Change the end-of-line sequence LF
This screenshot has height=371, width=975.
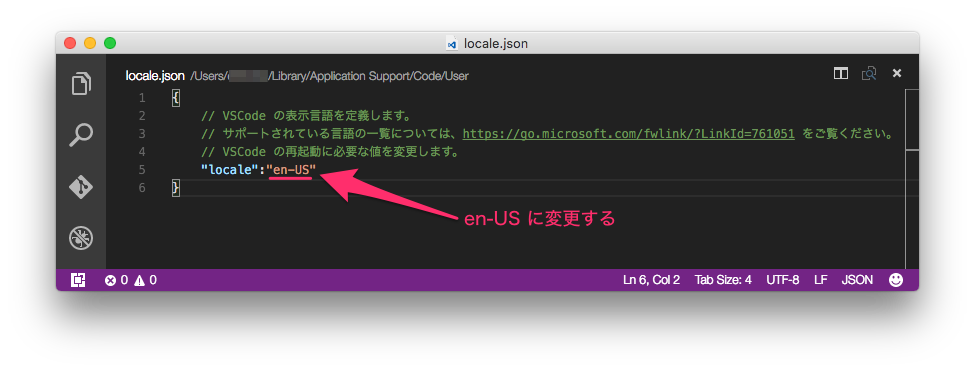[x=820, y=280]
